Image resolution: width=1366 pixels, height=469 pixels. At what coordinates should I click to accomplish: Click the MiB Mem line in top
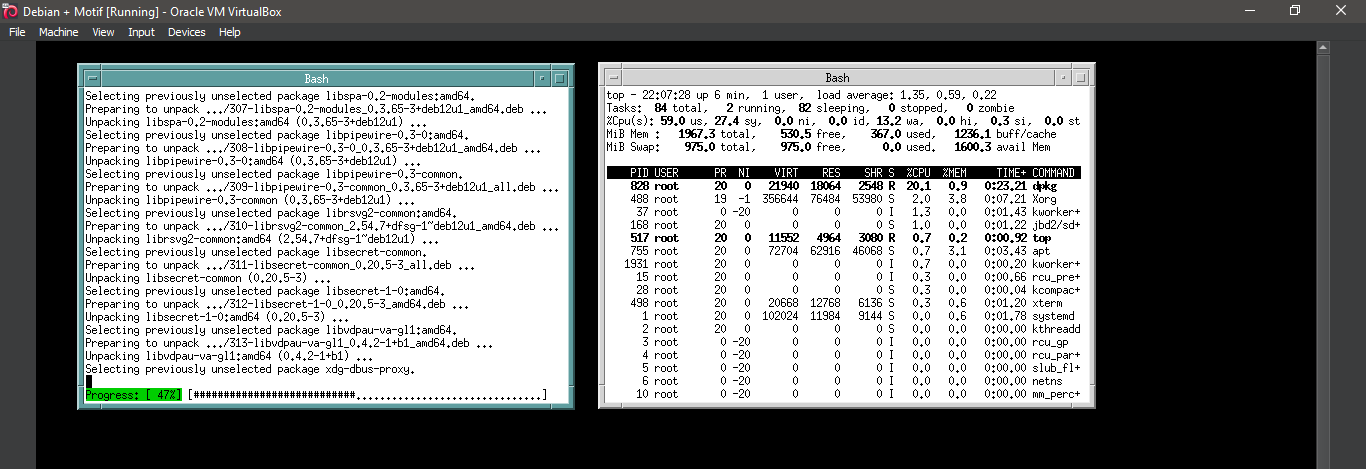pos(831,134)
